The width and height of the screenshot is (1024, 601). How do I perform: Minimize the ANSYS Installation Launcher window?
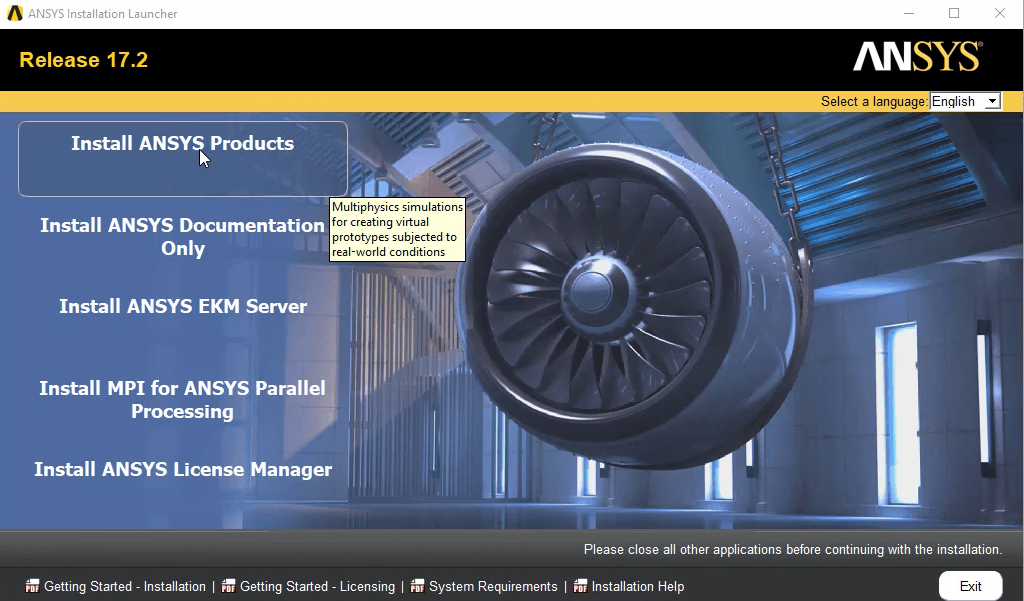[x=908, y=13]
